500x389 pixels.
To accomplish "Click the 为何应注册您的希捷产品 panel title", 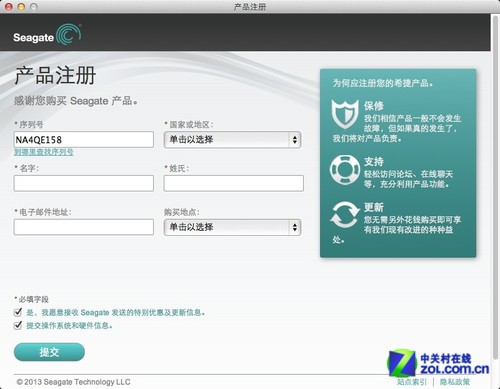I will coord(383,83).
